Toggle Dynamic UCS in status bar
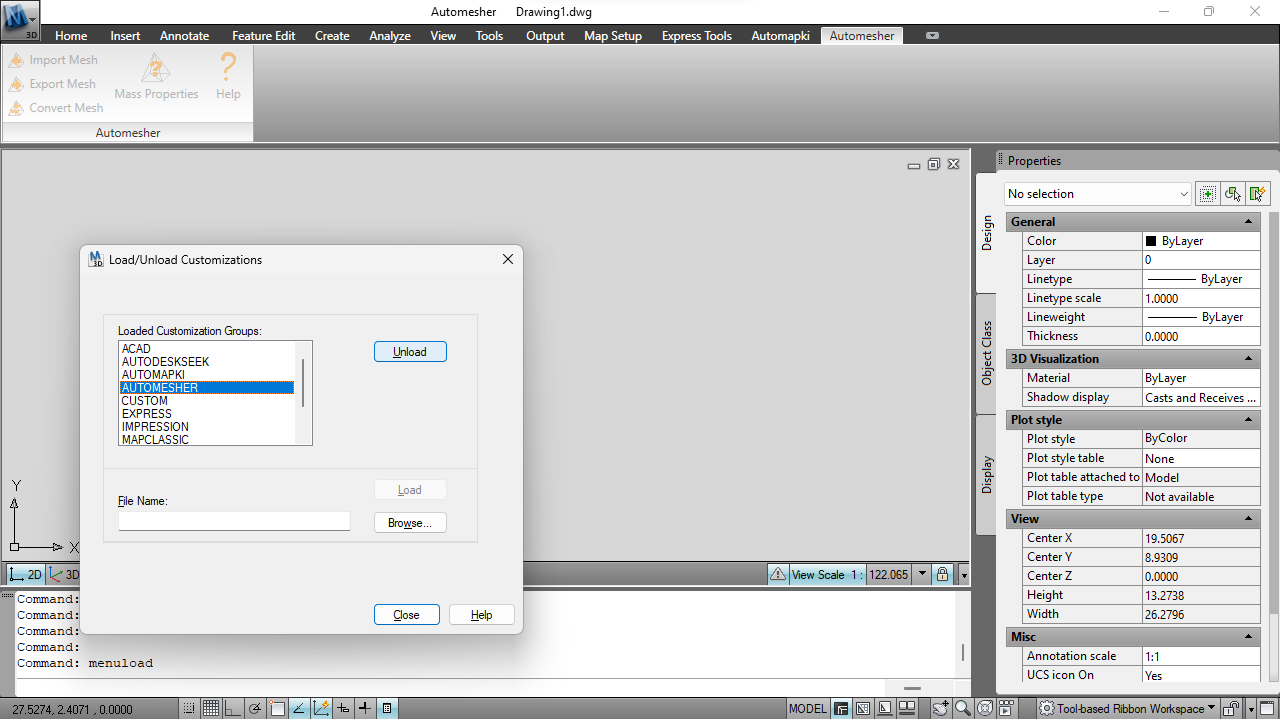 pos(321,709)
